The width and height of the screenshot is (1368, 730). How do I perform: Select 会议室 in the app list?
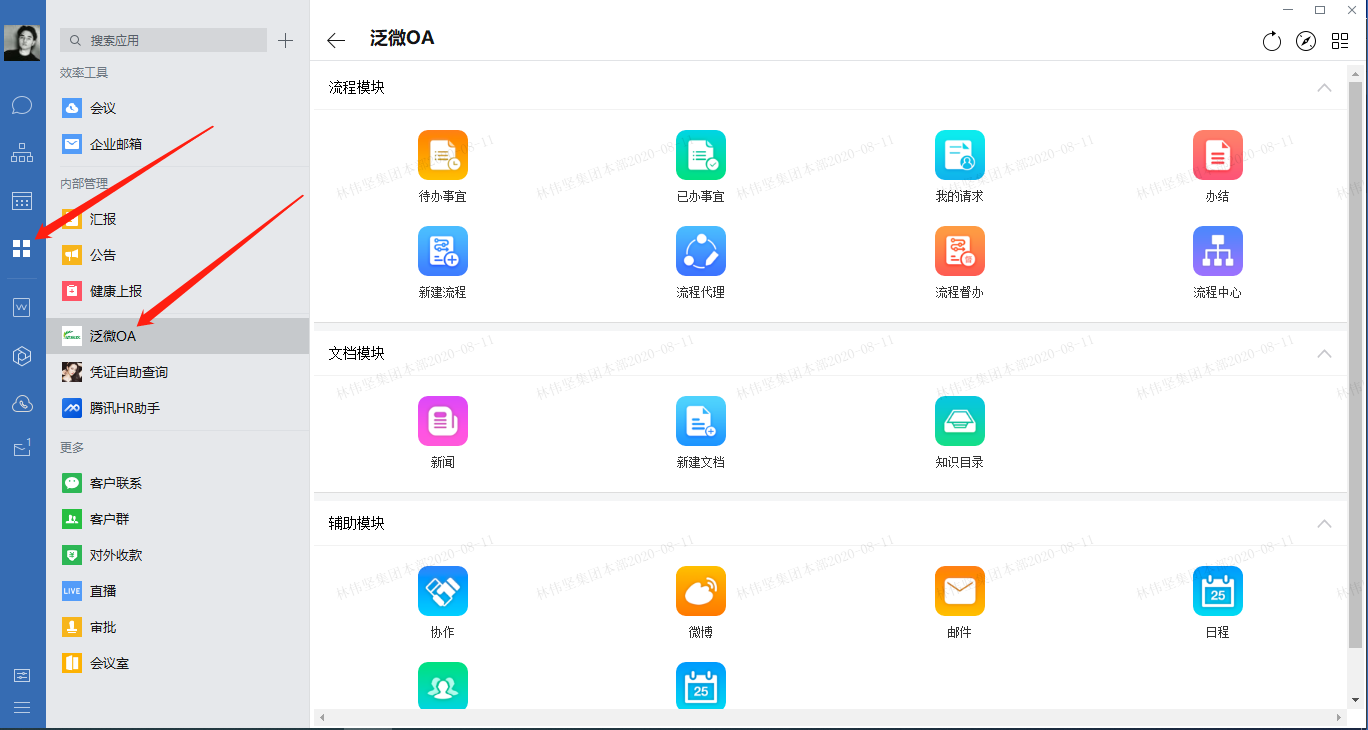(178, 663)
